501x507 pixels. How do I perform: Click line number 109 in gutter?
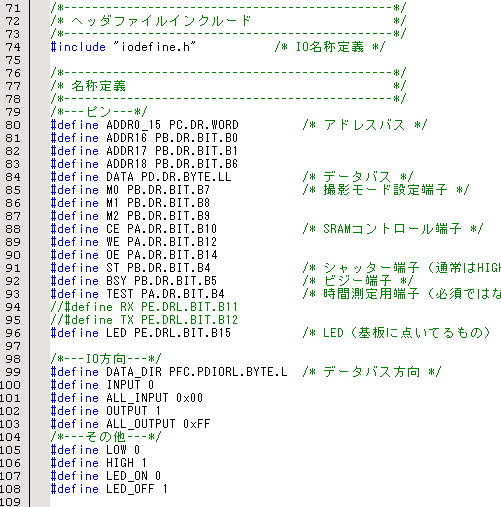tap(10, 502)
